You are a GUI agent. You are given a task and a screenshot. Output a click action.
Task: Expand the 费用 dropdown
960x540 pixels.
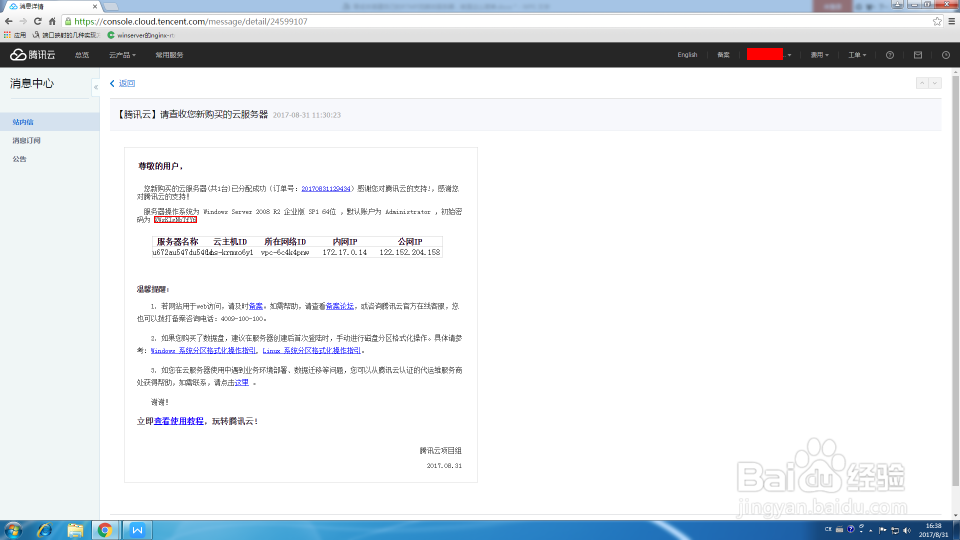(x=819, y=55)
